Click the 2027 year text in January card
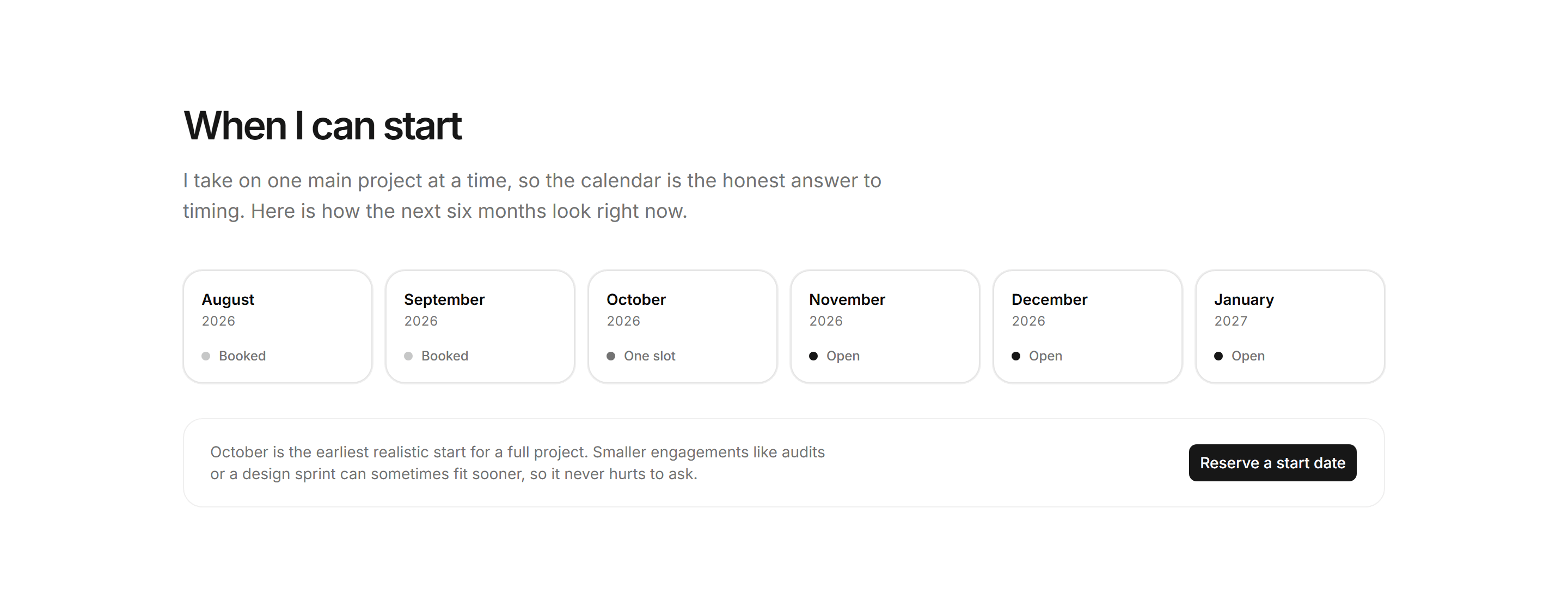The width and height of the screenshot is (1568, 612). (1230, 321)
